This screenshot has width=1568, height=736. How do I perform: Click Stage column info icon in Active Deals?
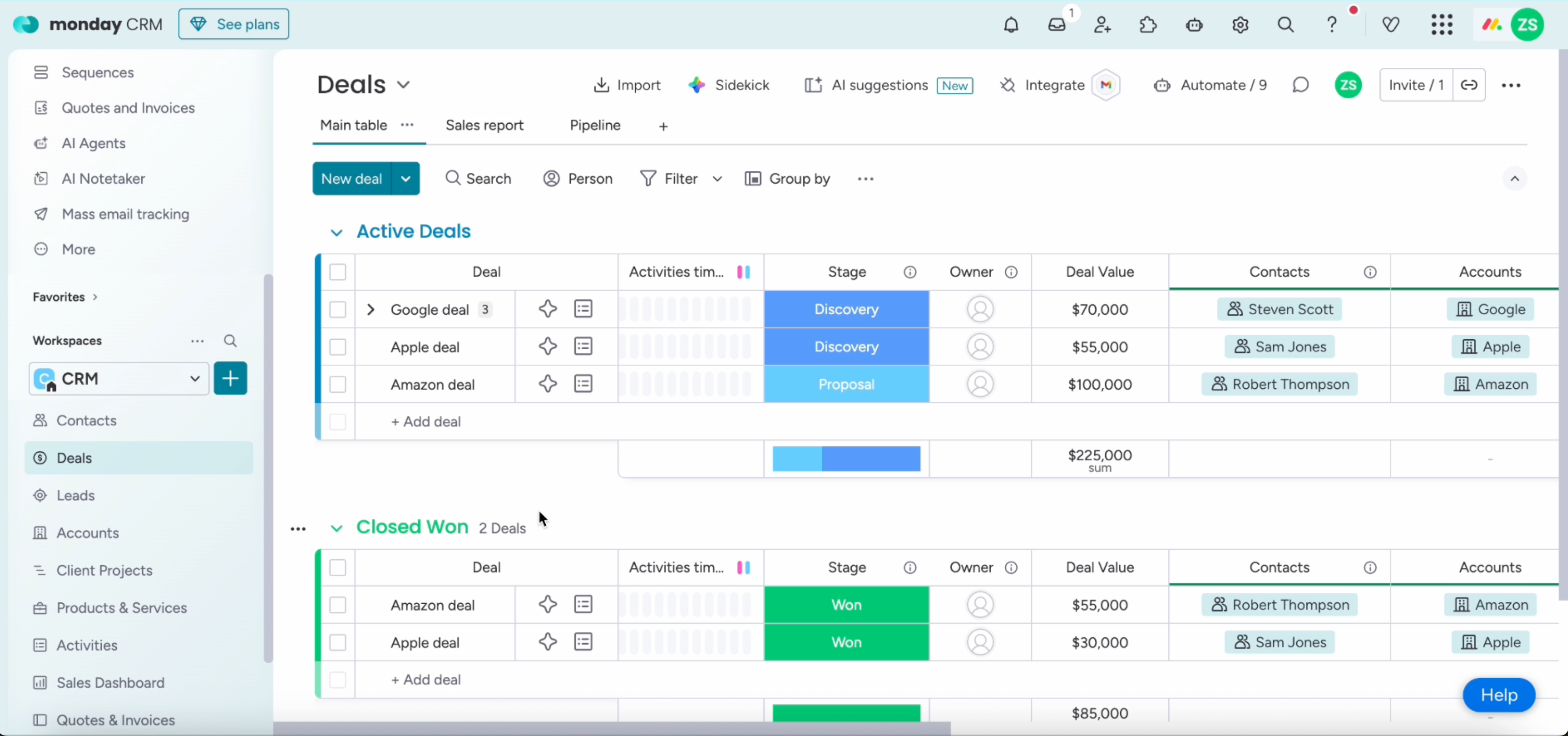[910, 272]
